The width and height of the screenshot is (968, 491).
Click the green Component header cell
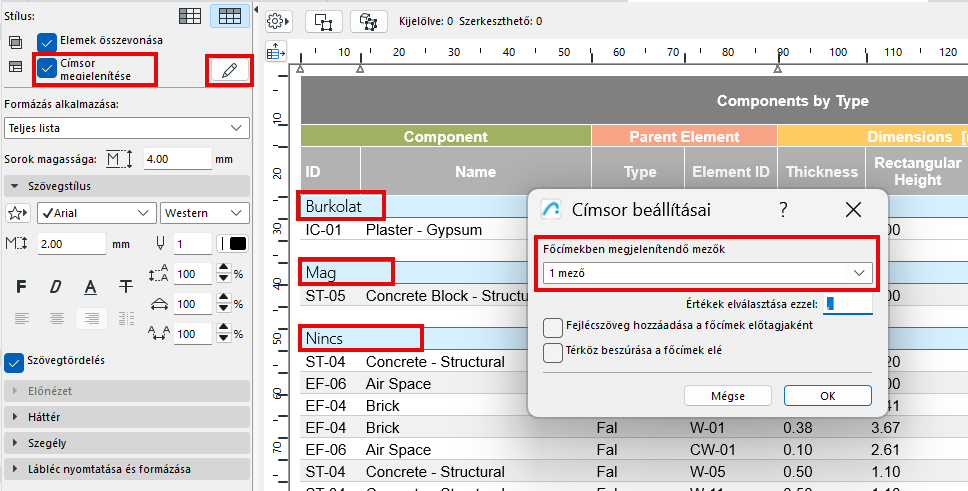point(446,136)
